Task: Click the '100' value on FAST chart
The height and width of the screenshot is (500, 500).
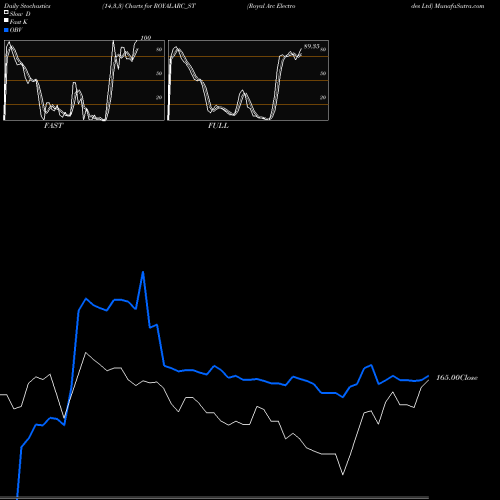Action: (146, 38)
